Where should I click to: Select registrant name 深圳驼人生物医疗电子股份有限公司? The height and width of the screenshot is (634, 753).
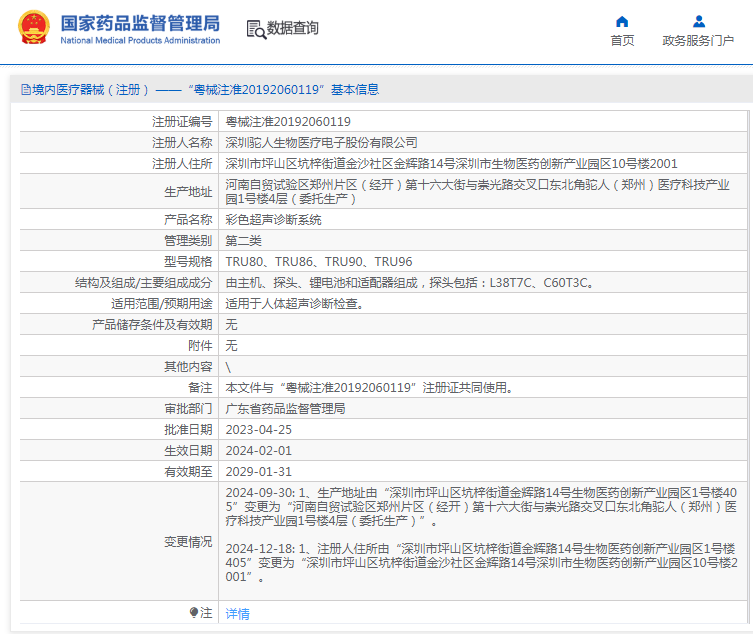(x=321, y=143)
